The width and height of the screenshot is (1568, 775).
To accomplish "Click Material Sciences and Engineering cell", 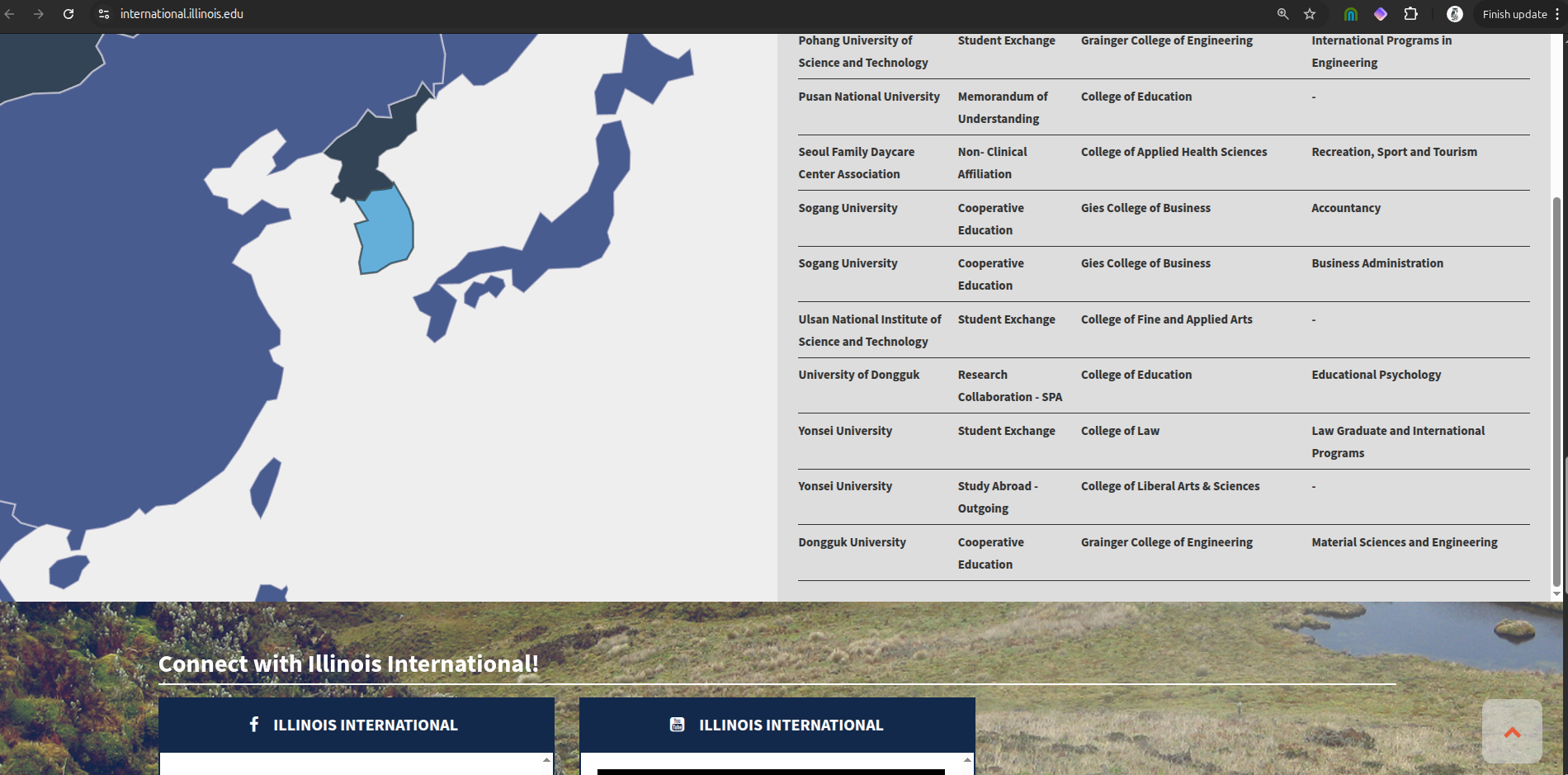I will pyautogui.click(x=1405, y=542).
